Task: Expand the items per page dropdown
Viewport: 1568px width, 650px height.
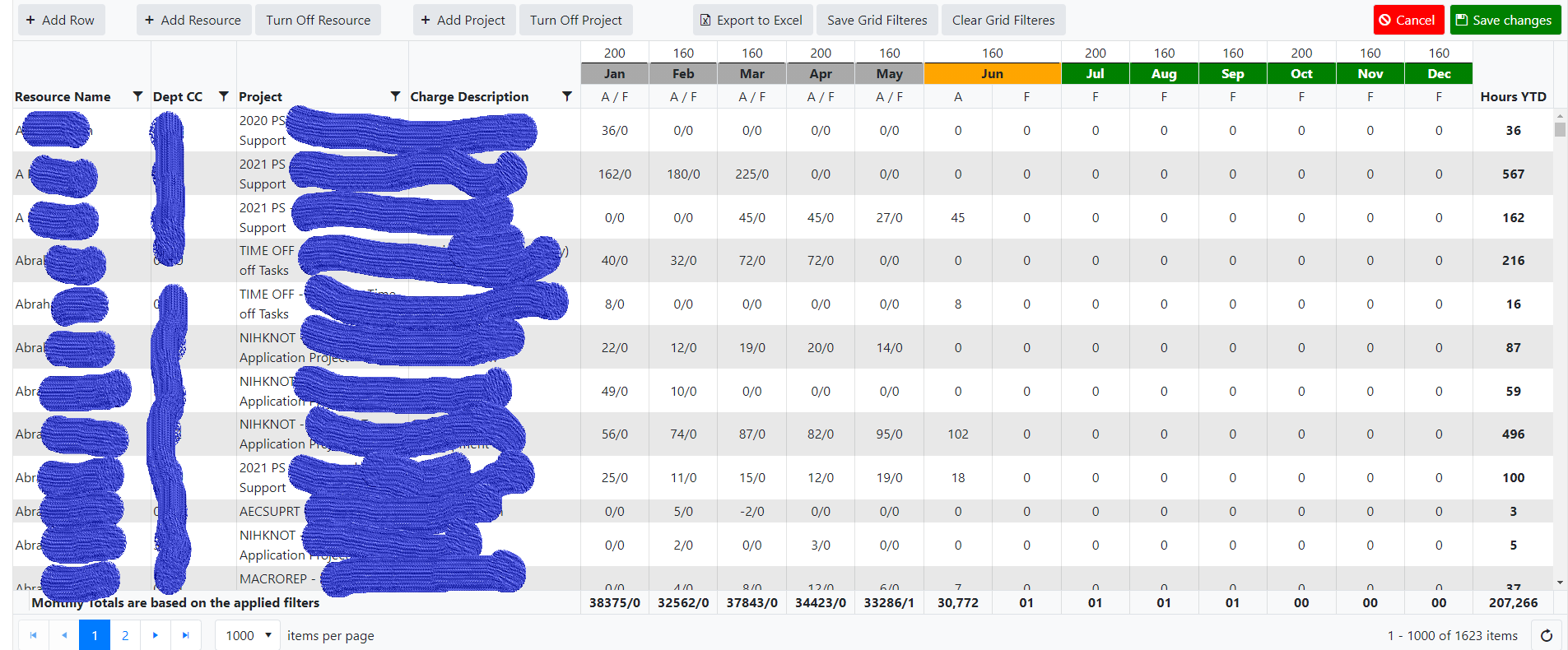Action: point(248,635)
